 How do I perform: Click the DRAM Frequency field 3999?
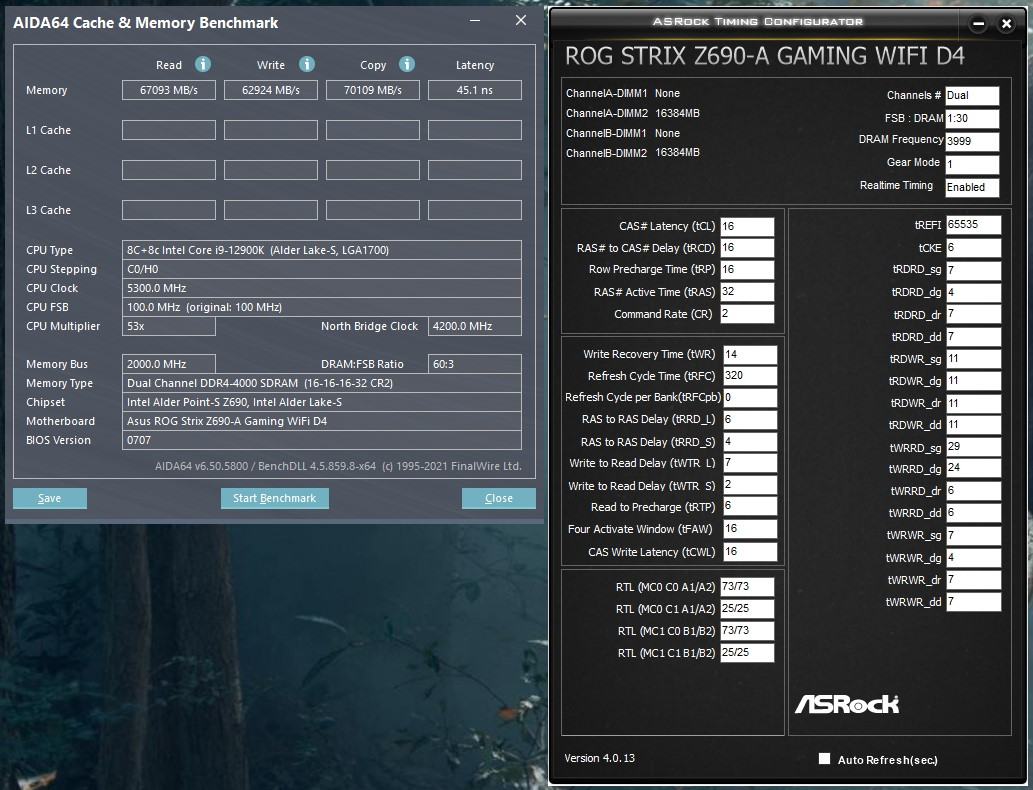pyautogui.click(x=972, y=141)
